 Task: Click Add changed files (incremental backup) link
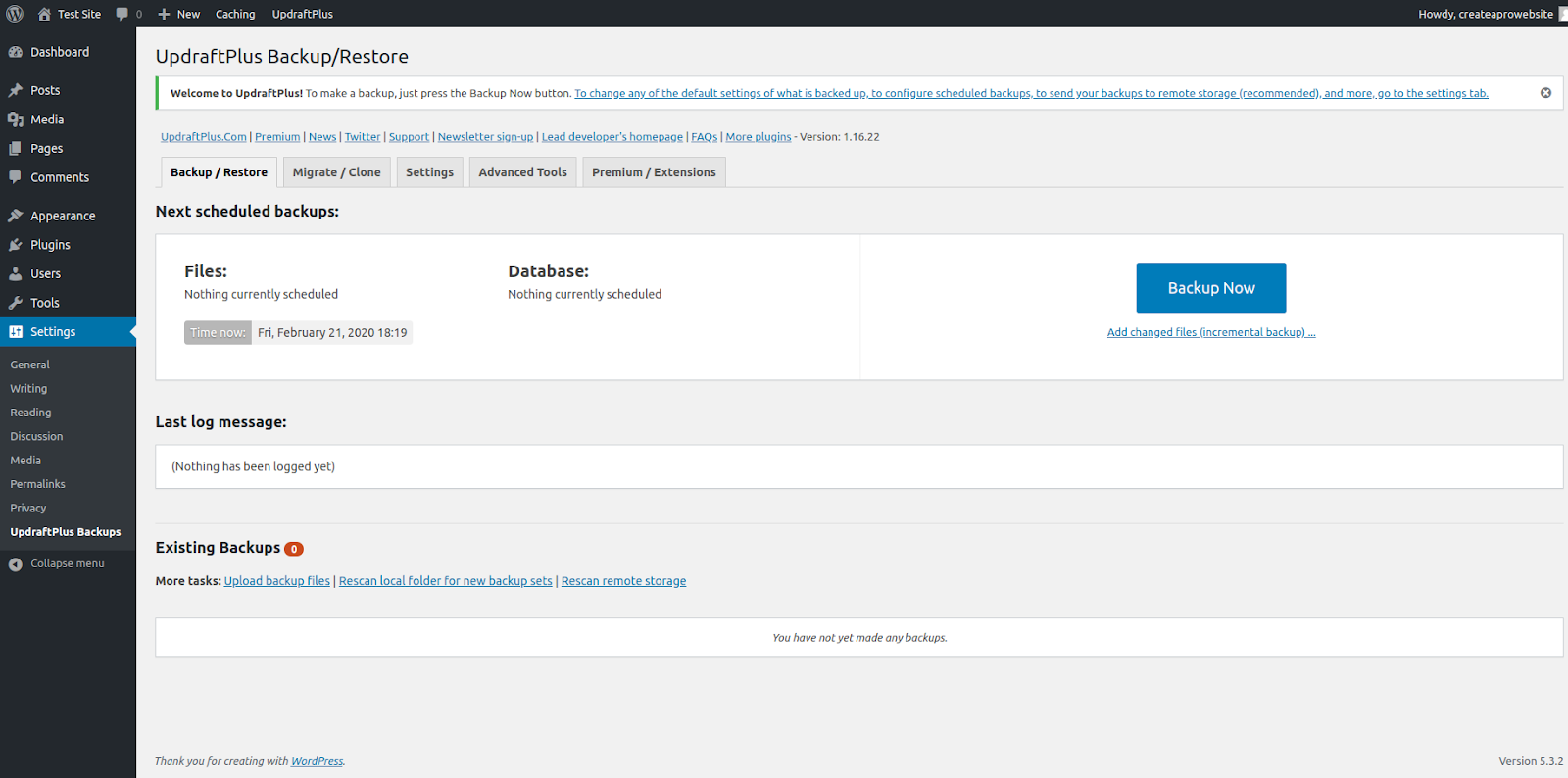coord(1211,332)
